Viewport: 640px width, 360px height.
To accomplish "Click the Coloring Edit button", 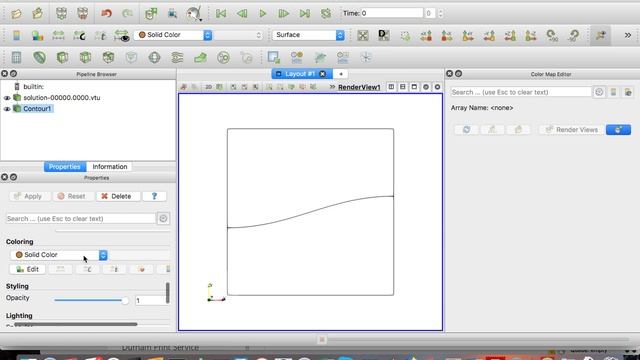I will coord(27,269).
